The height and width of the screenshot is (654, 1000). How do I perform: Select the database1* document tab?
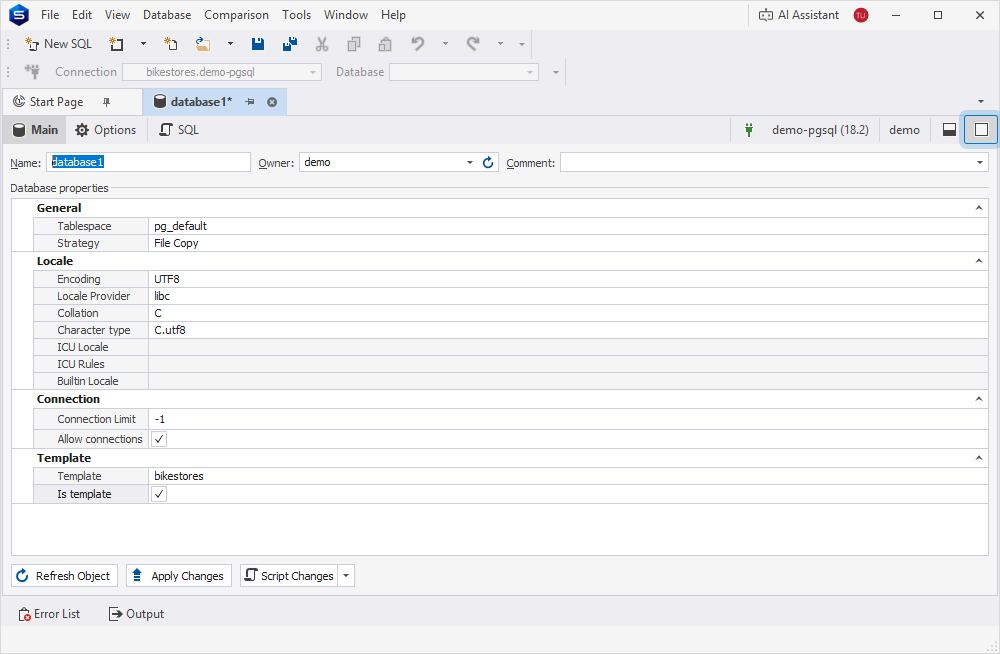click(201, 102)
